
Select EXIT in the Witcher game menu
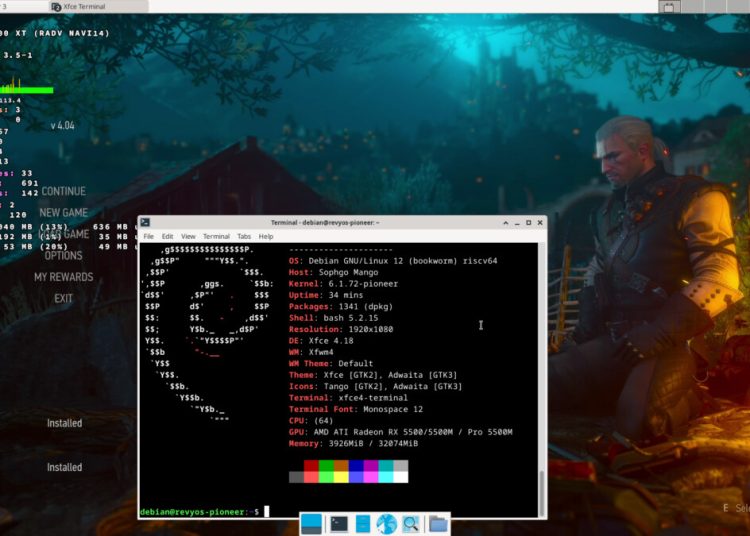[64, 299]
